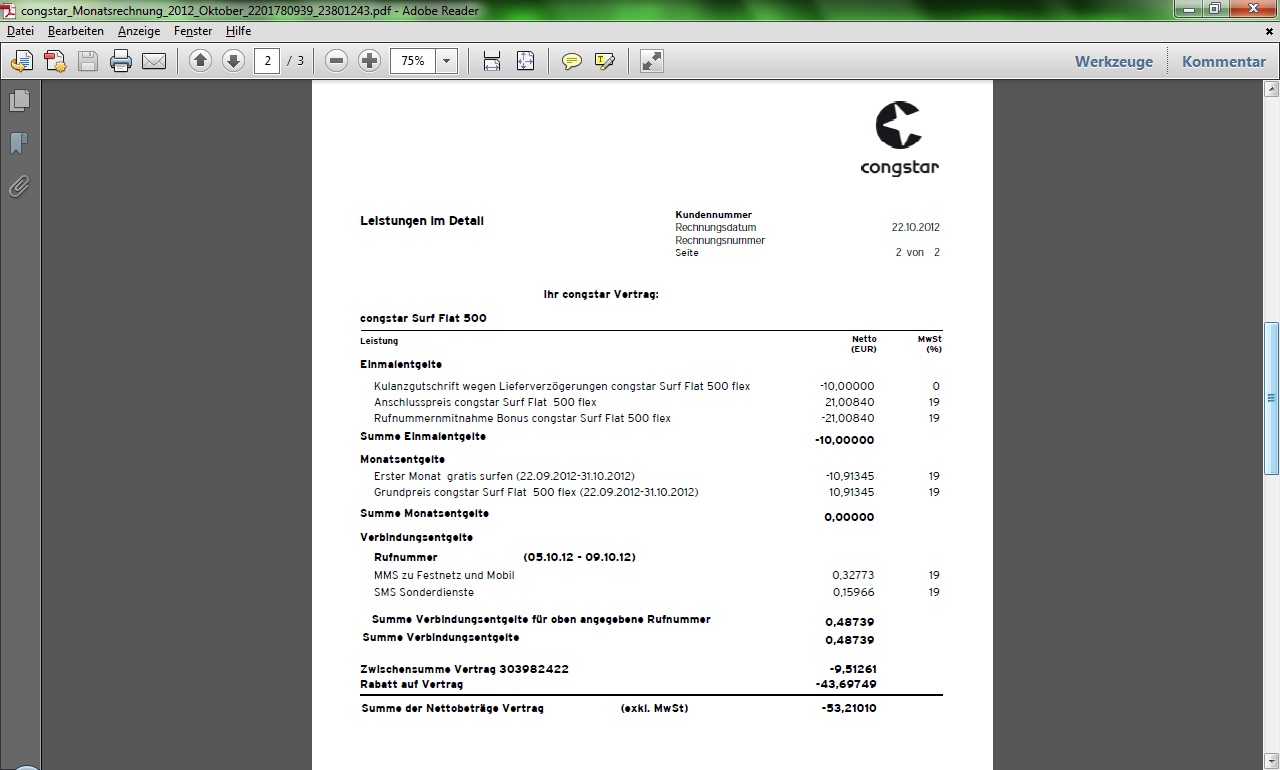Click the vertical scrollbar thumb
The image size is (1280, 770).
1271,398
